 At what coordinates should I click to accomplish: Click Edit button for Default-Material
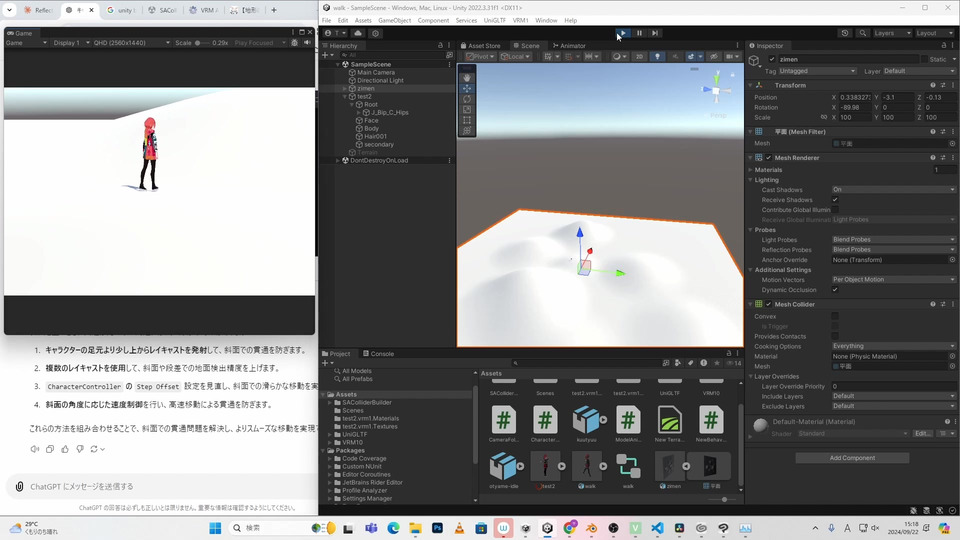coord(923,433)
